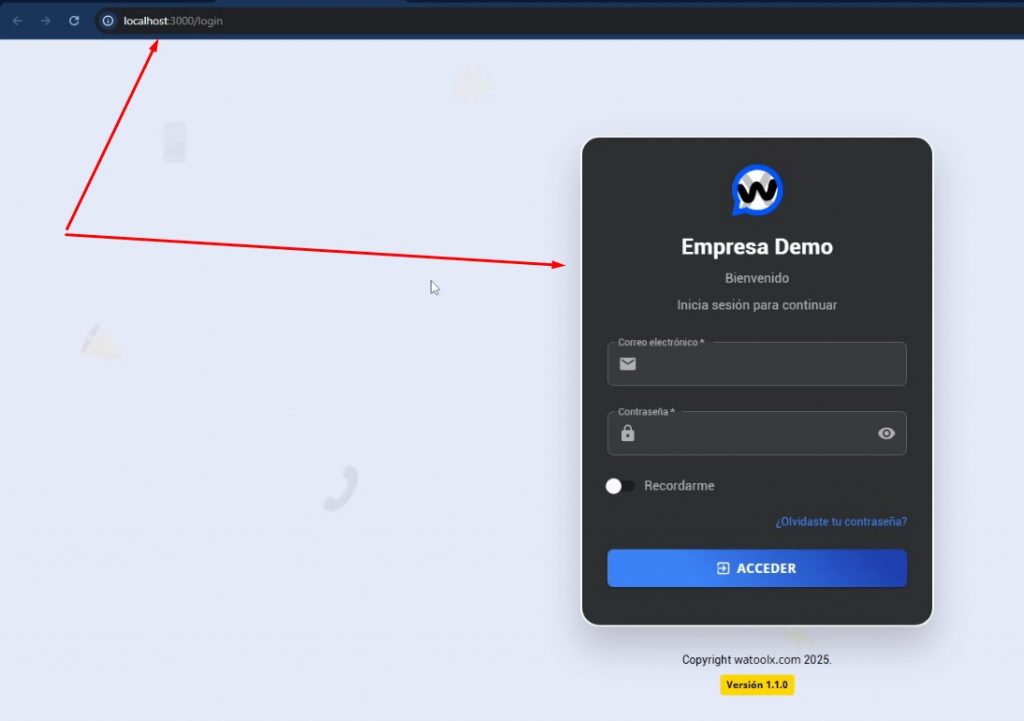
Task: Click the yellow Versión 1.1.0 badge
Action: 757,685
